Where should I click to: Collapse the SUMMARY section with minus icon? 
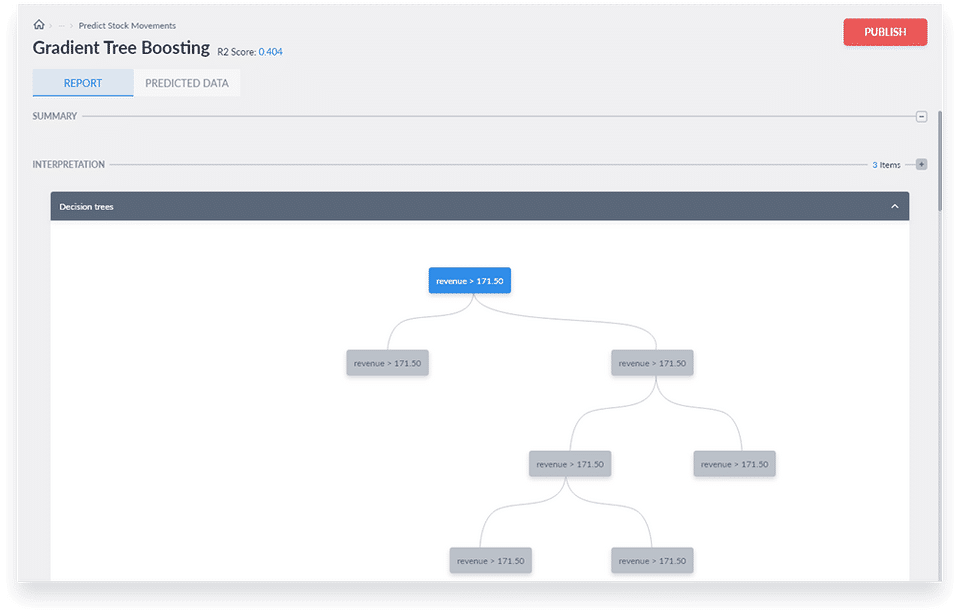point(921,116)
